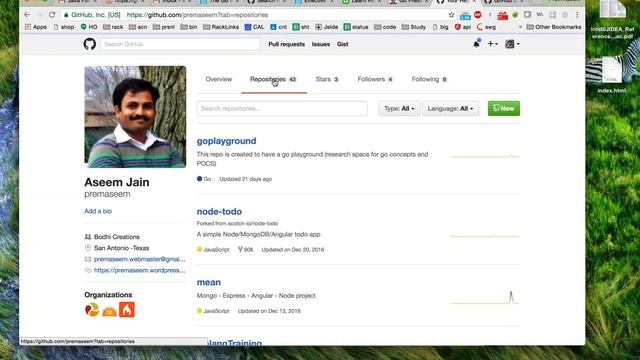Open the notifications bell
This screenshot has width=640, height=360.
(476, 44)
